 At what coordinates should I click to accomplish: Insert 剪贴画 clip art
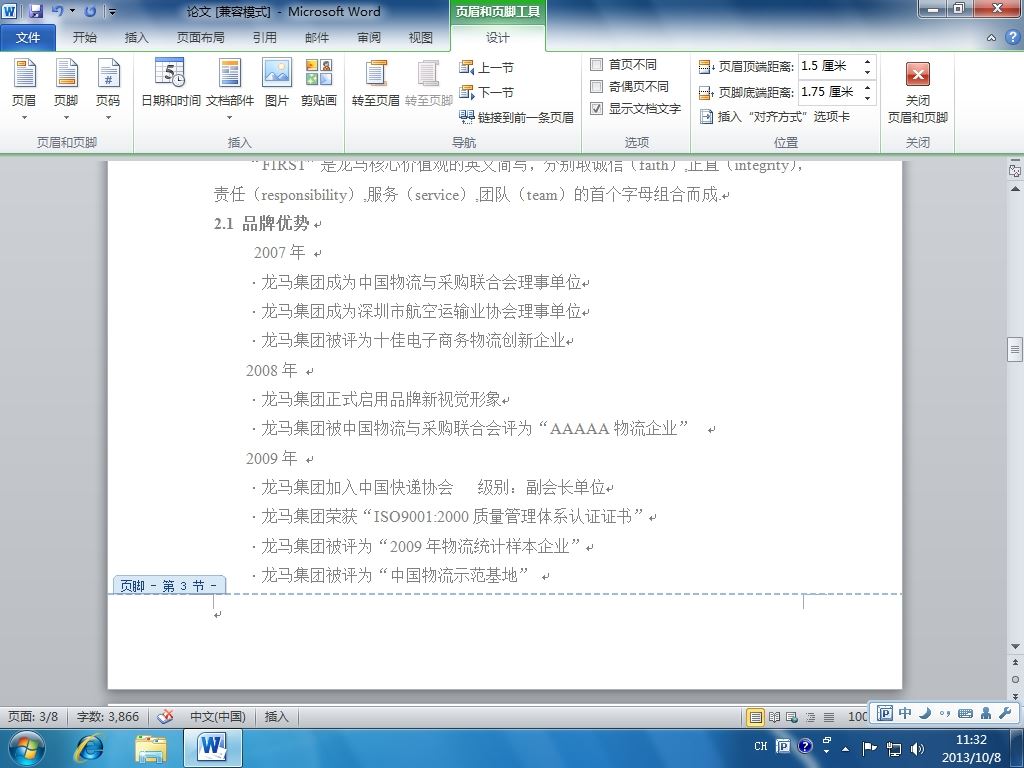click(319, 83)
